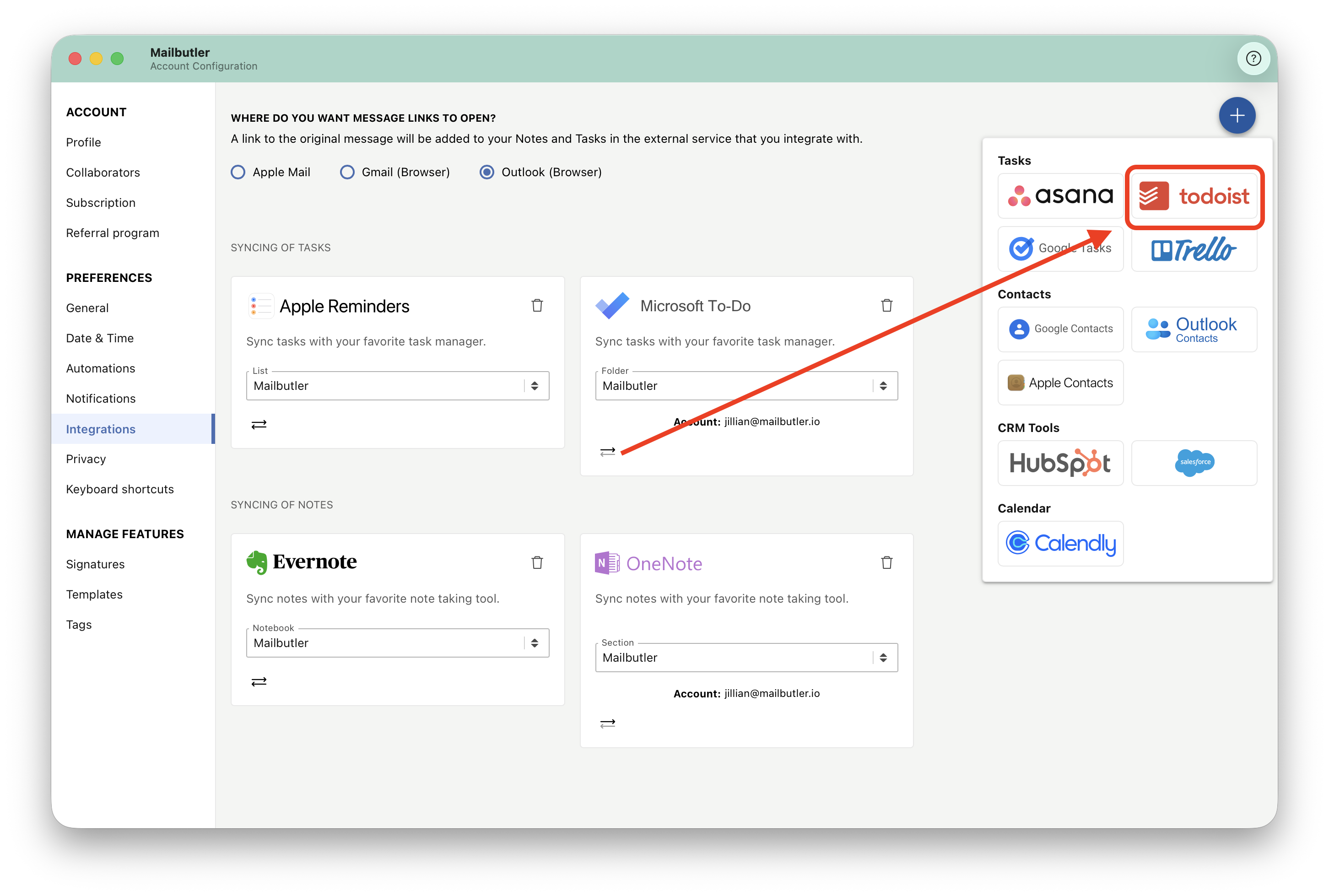Add the Asana integration
1329x896 pixels.
(x=1060, y=196)
